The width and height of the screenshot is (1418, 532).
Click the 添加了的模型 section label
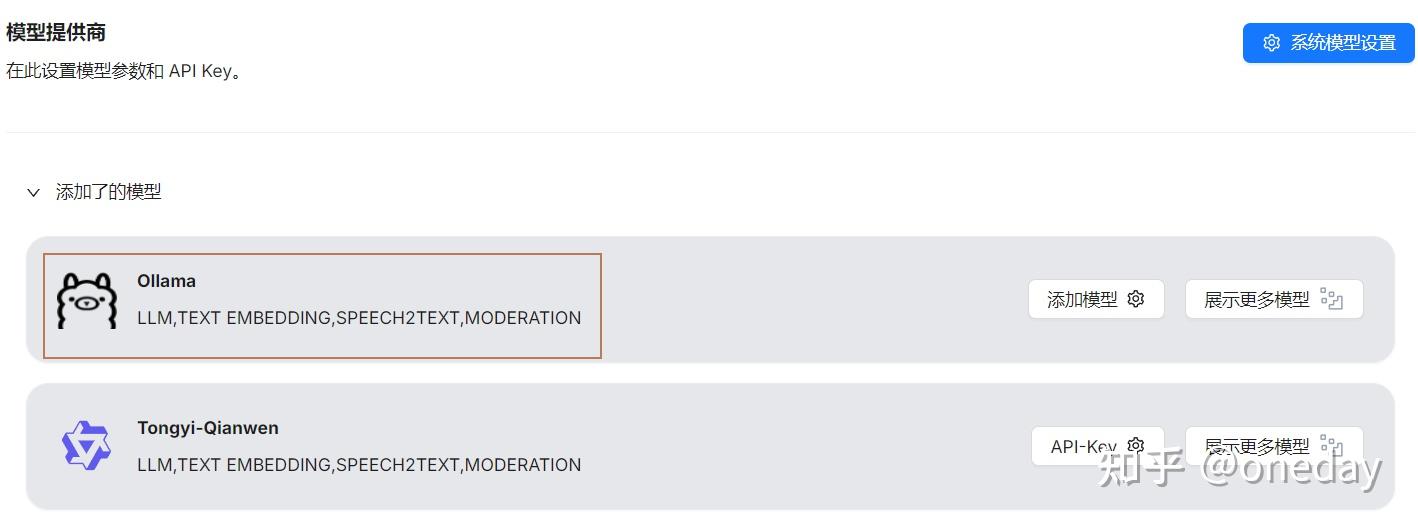pyautogui.click(x=108, y=192)
